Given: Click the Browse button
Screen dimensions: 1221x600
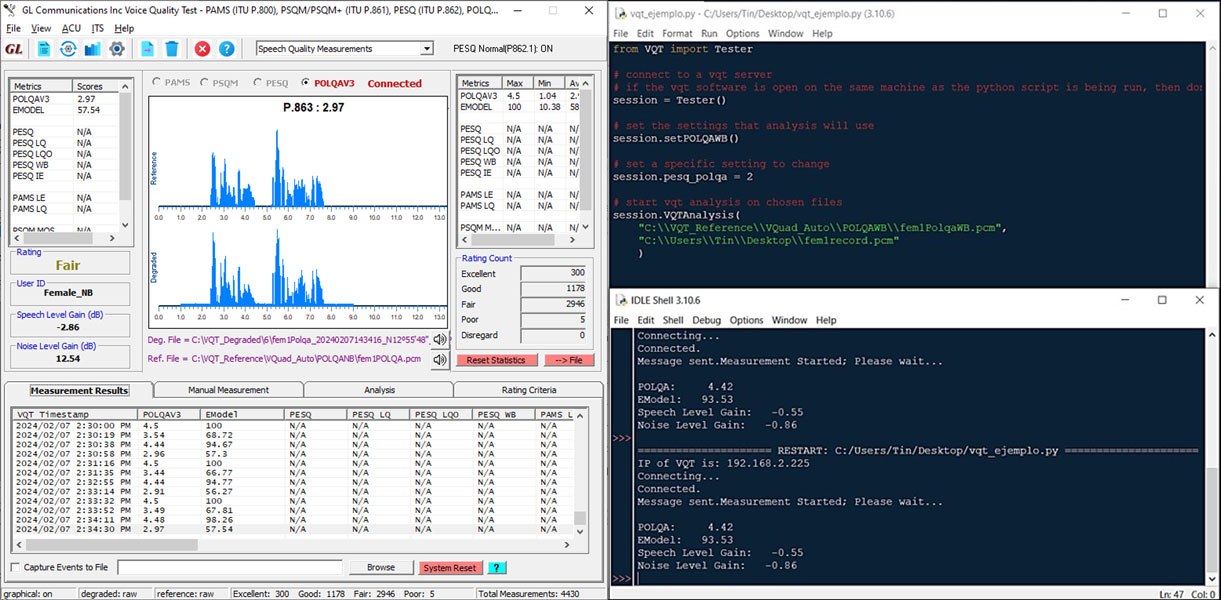Looking at the screenshot, I should [381, 567].
